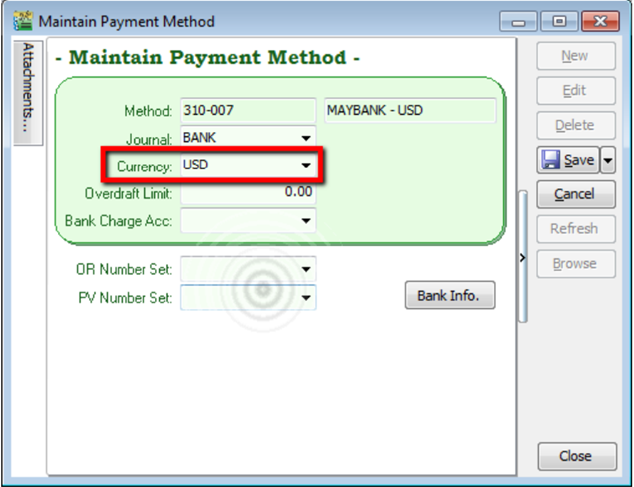Expand the Journal dropdown

pyautogui.click(x=306, y=138)
